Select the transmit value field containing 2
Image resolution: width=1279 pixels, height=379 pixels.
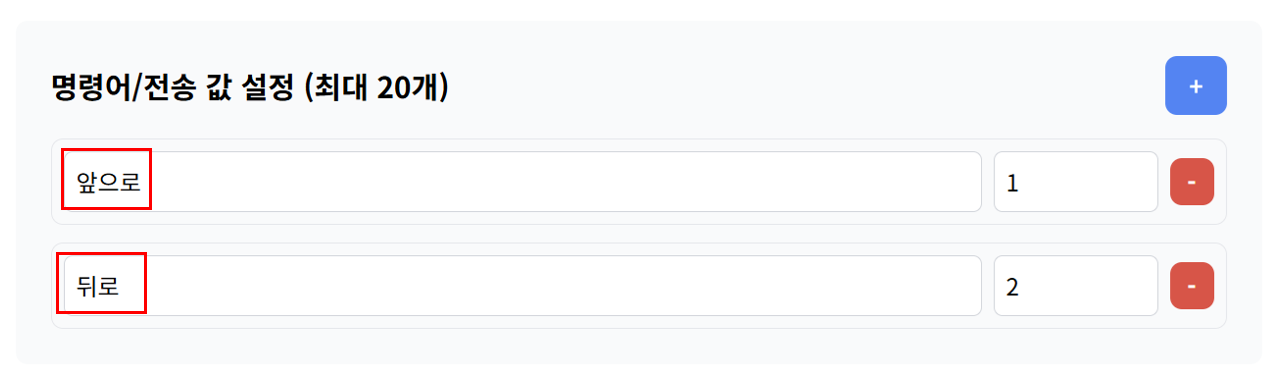click(1076, 286)
